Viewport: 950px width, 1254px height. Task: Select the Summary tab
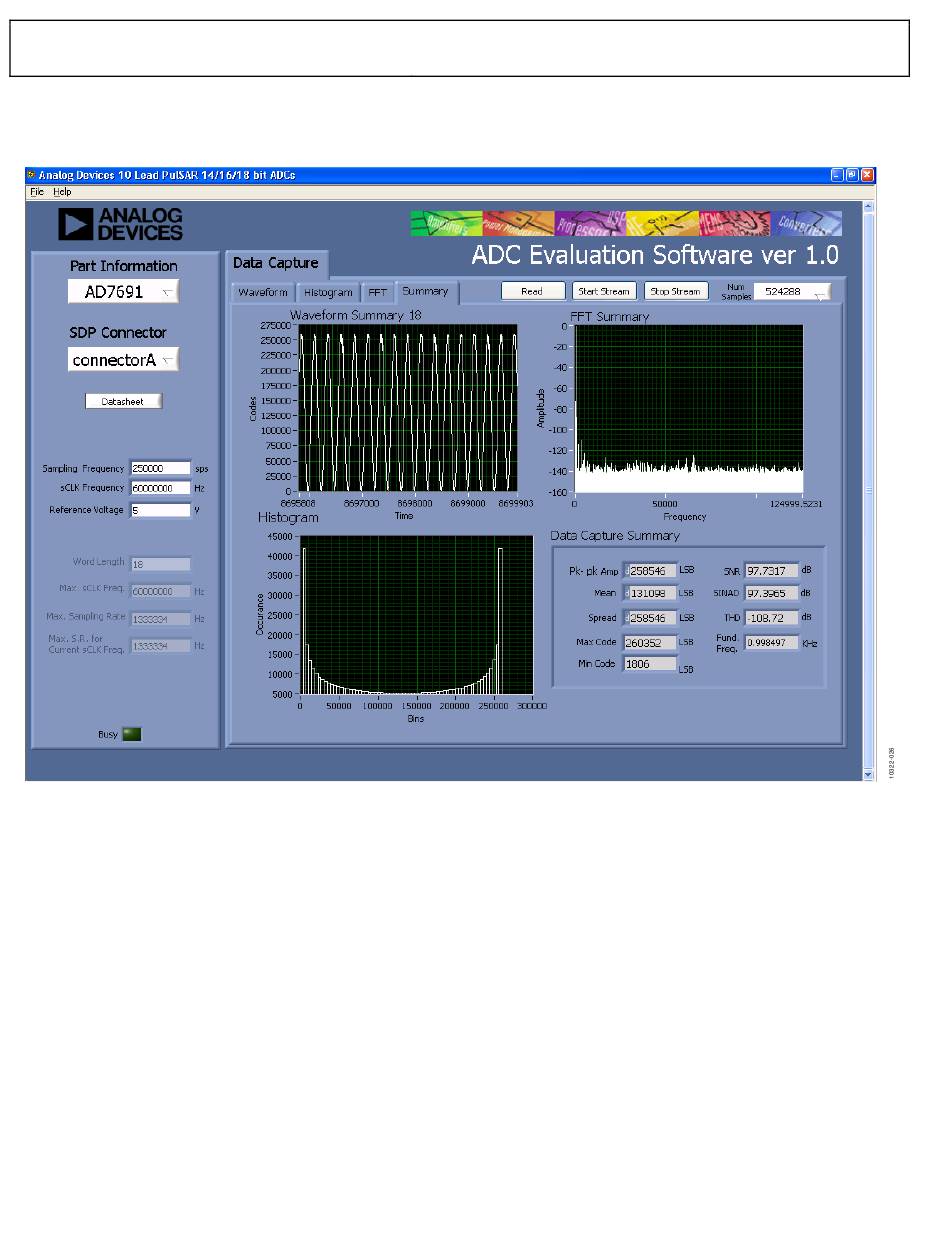coord(425,291)
